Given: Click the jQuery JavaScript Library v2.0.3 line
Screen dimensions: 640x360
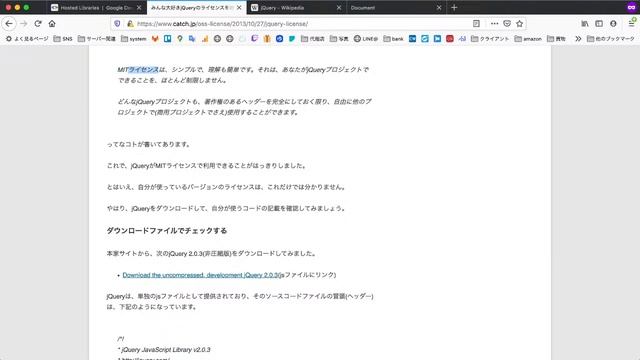Looking at the screenshot, I should (x=164, y=350).
